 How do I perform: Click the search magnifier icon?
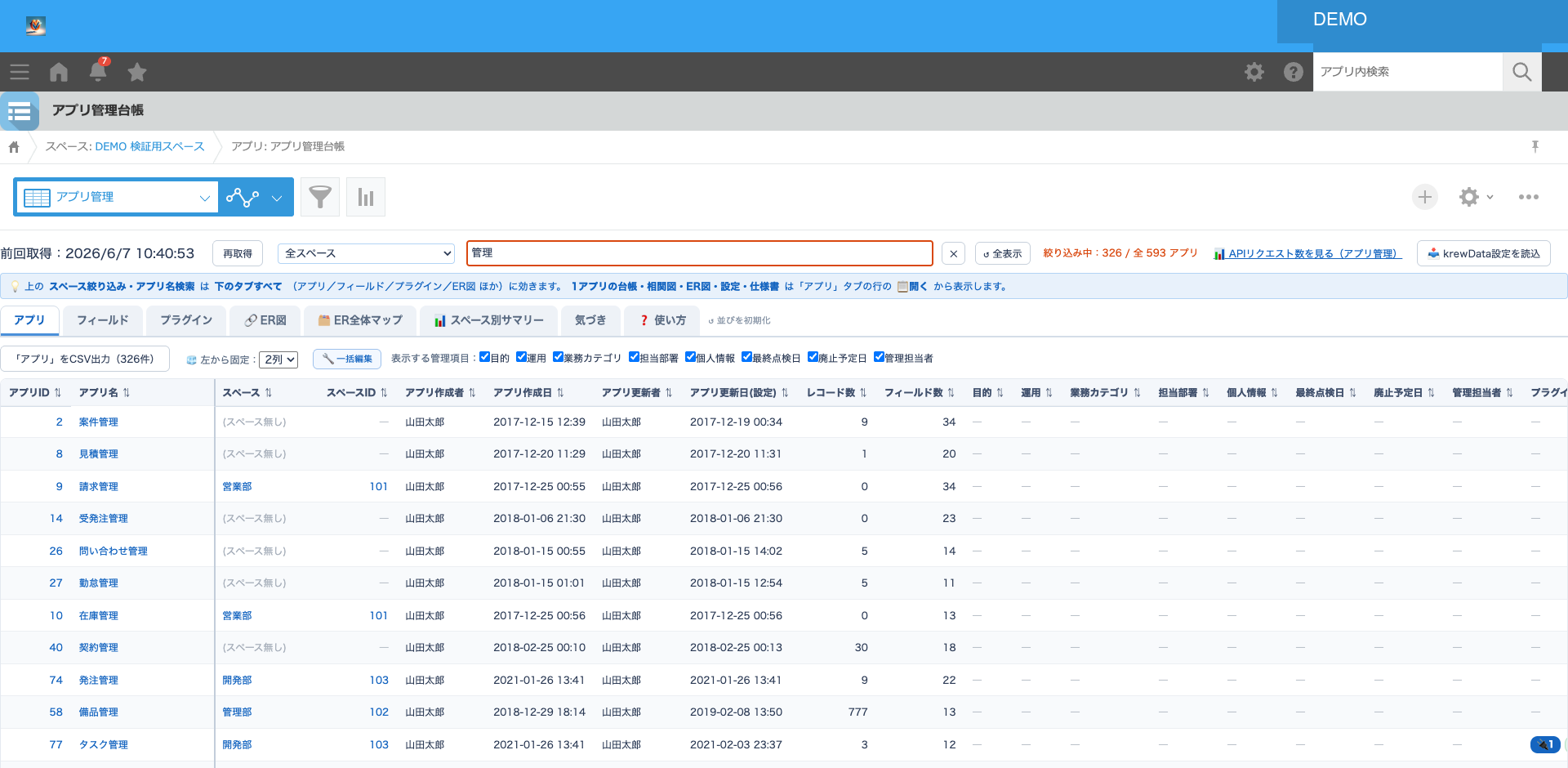tap(1522, 72)
